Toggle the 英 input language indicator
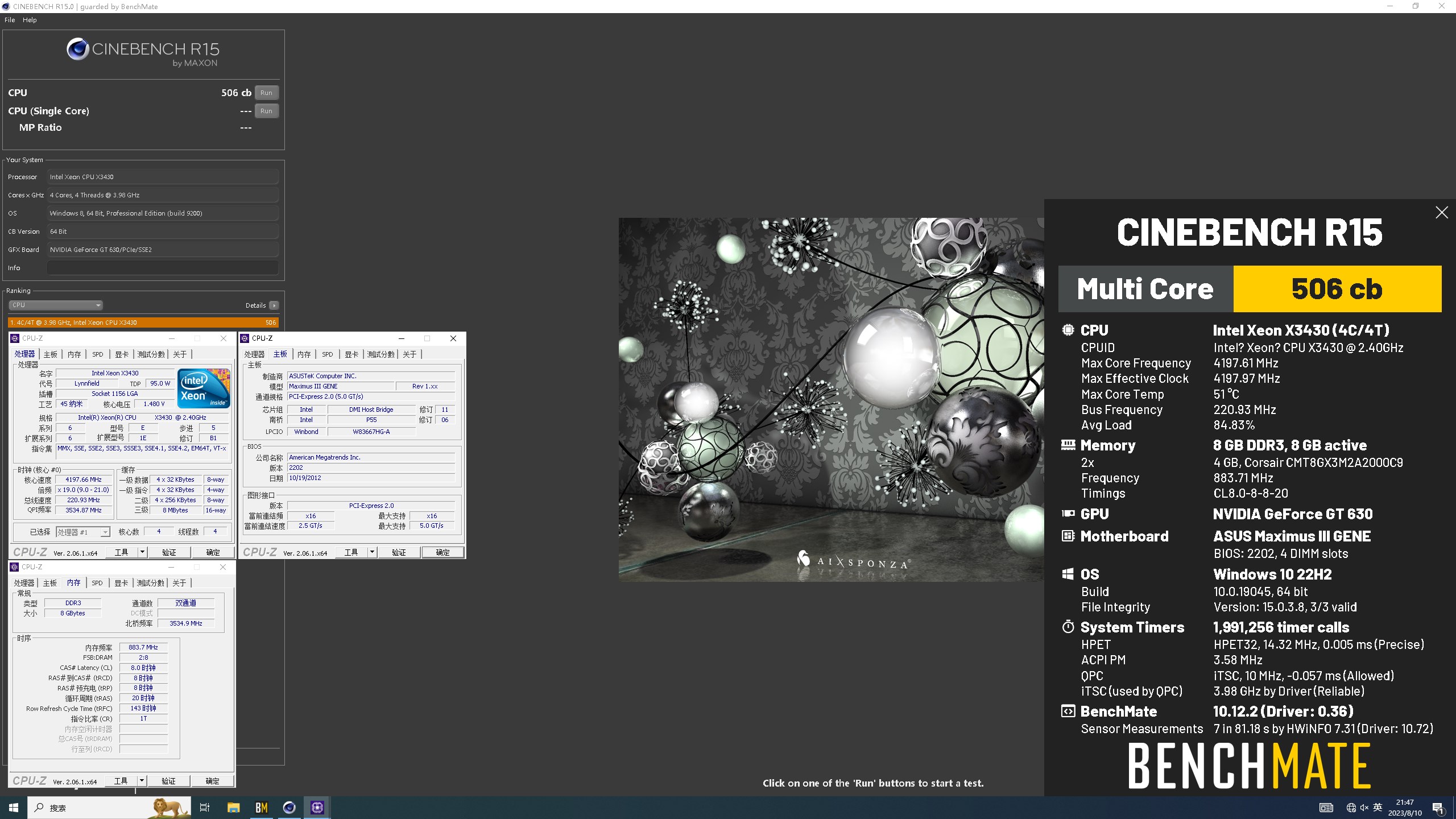The height and width of the screenshot is (819, 1456). point(1378,808)
